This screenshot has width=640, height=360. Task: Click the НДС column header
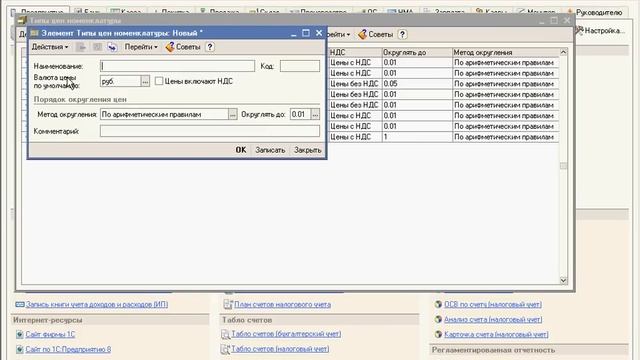355,52
